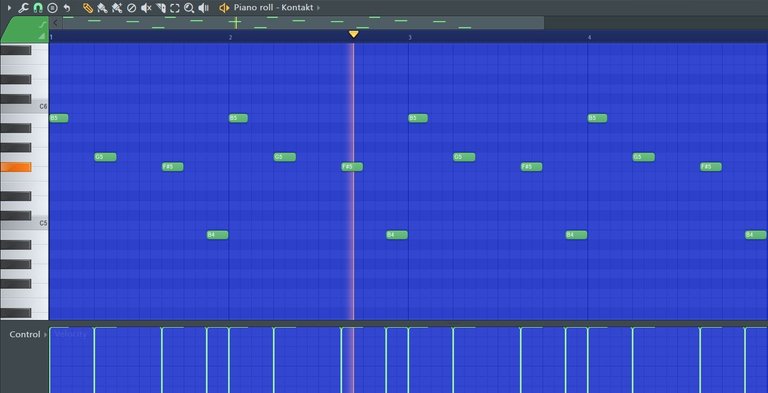Screen dimensions: 768x393
Task: Select the Mute tool
Action: pos(146,8)
